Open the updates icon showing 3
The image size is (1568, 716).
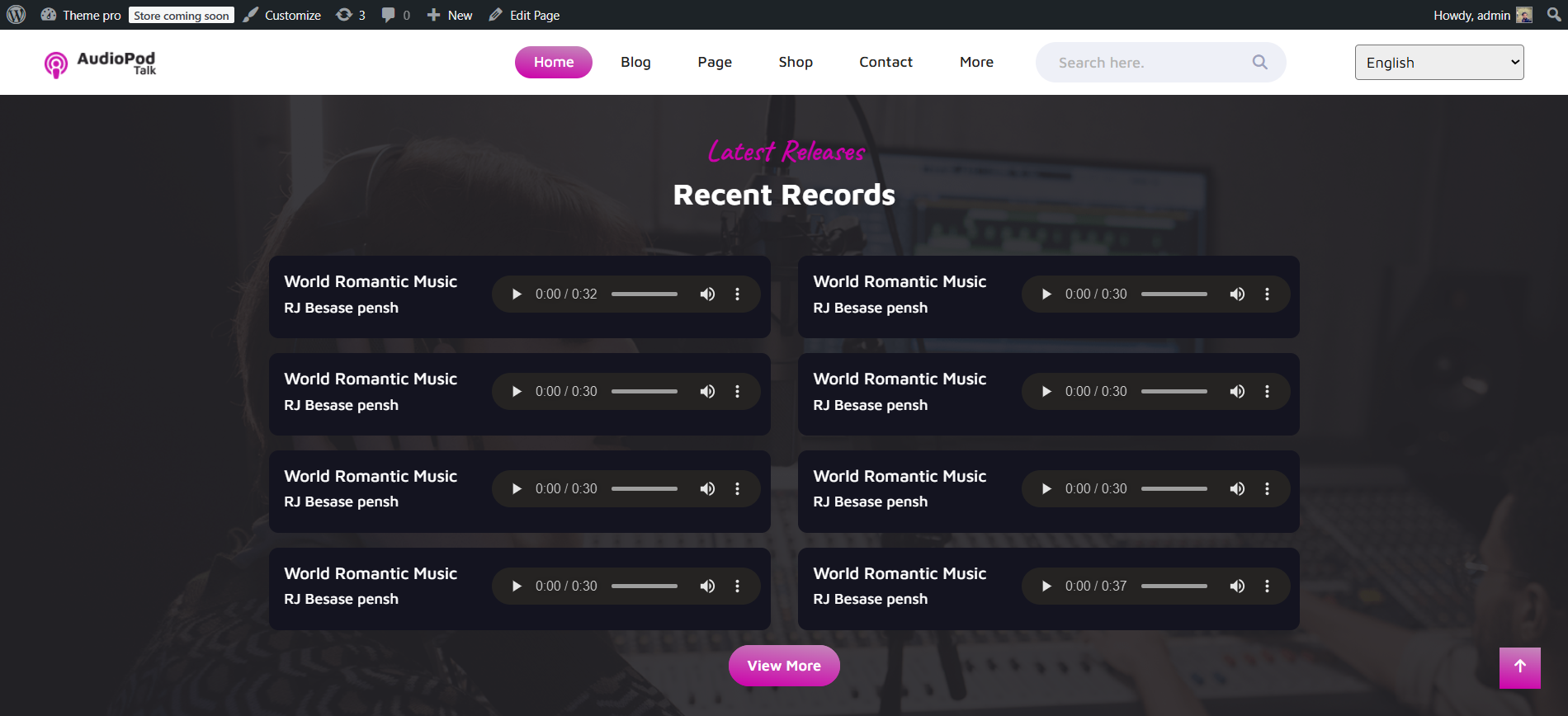point(350,15)
